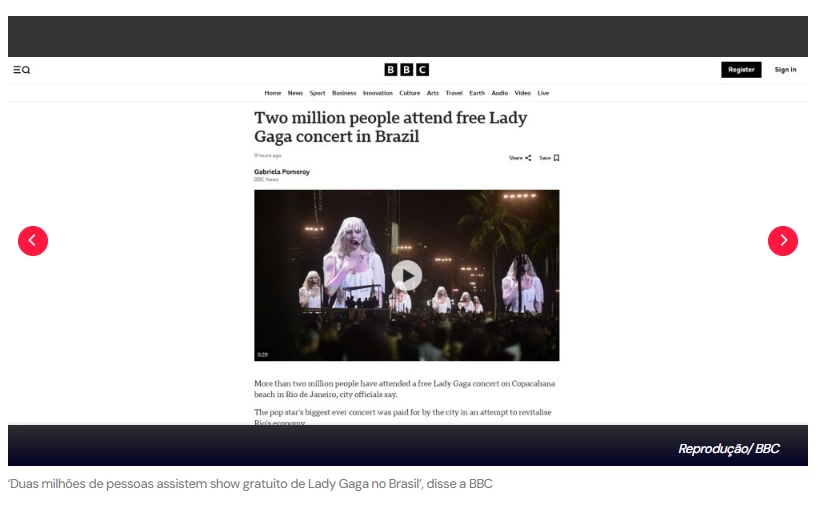818x514 pixels.
Task: Advance to next slide with right arrow
Action: (x=783, y=241)
